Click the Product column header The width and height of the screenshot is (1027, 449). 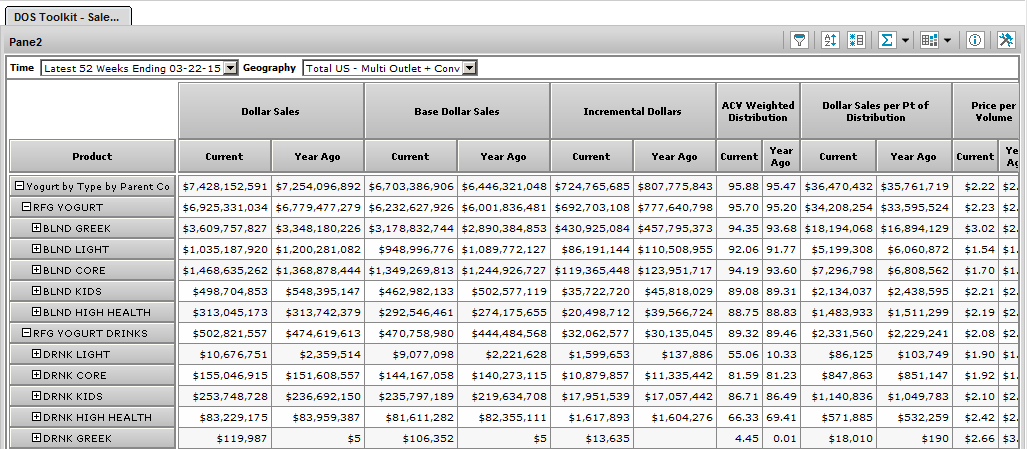[x=92, y=156]
